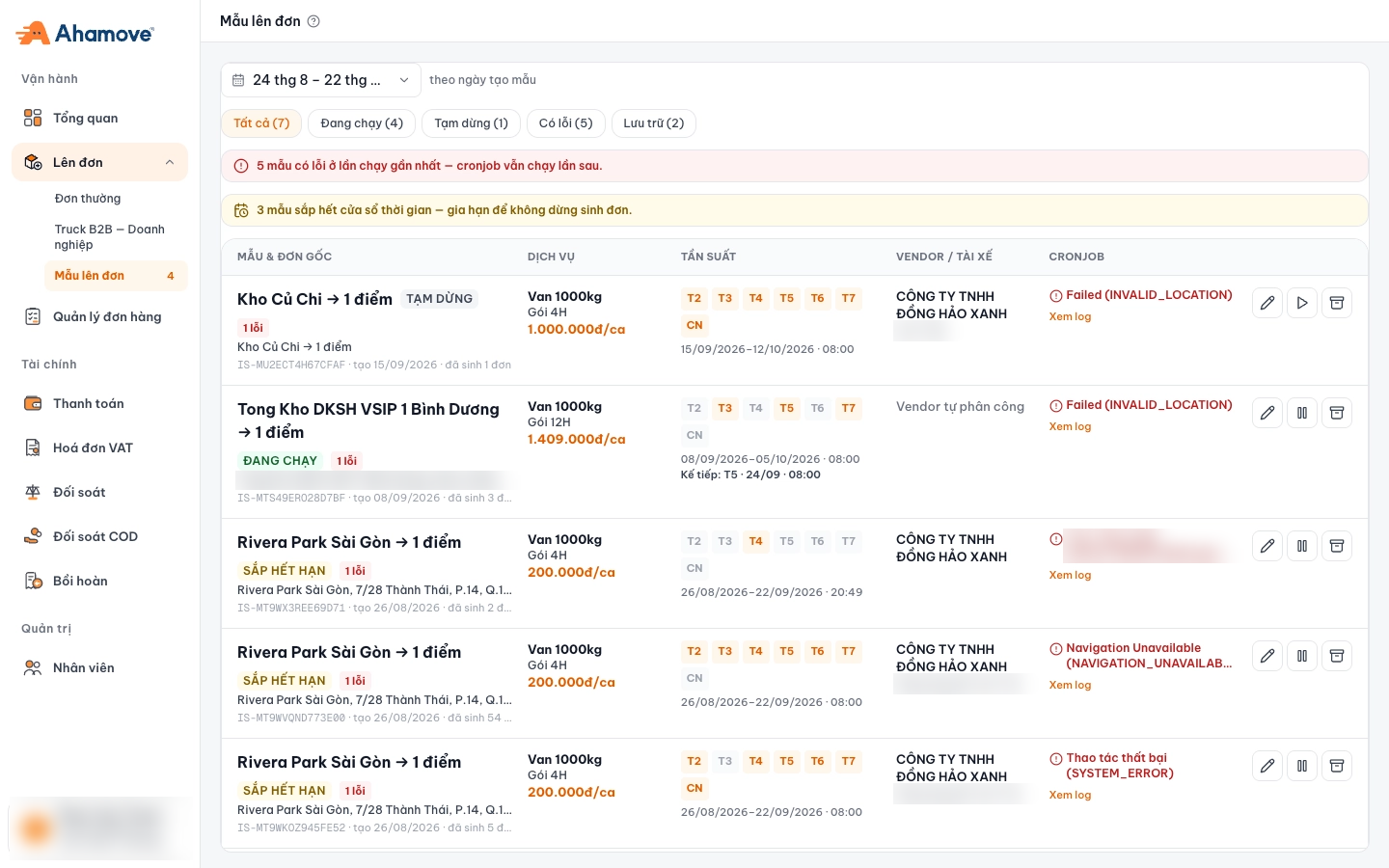The image size is (1389, 868).
Task: Edit the Tong Kho DKSH VSIP template
Action: (1267, 413)
